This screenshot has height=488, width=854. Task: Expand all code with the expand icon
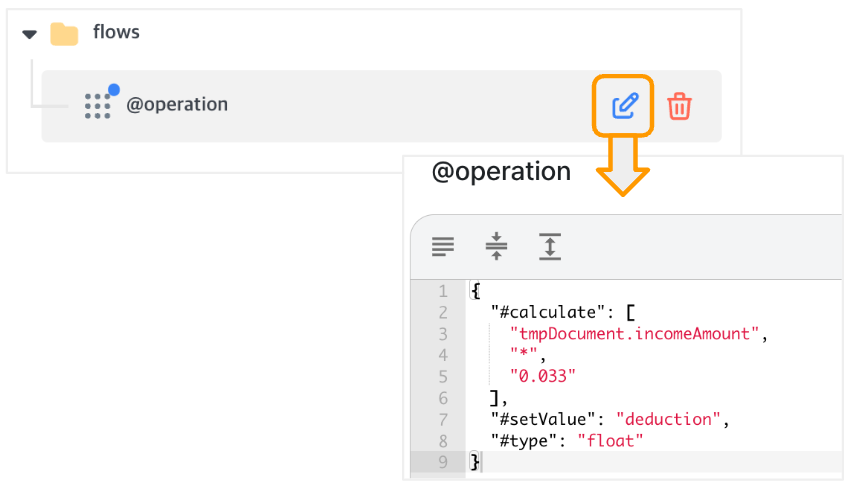coord(550,246)
